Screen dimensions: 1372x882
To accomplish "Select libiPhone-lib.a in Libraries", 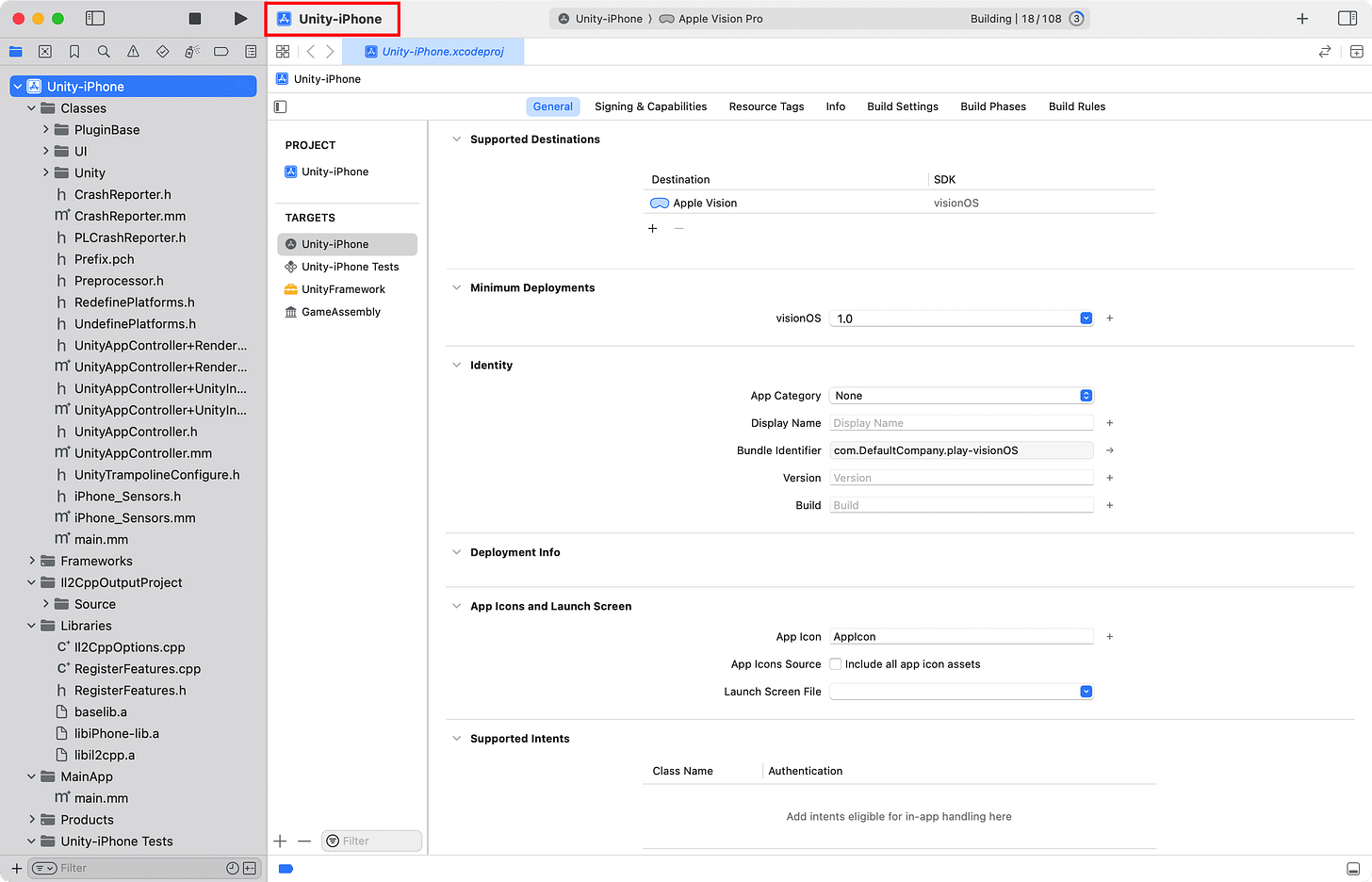I will pyautogui.click(x=117, y=734).
